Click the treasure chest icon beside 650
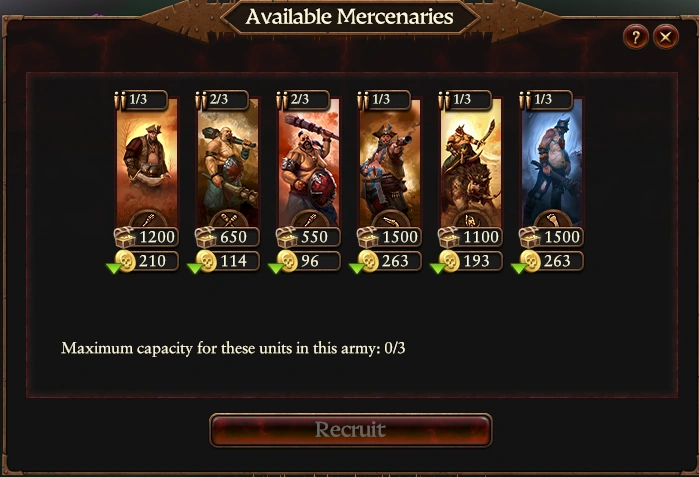The width and height of the screenshot is (699, 477). pyautogui.click(x=206, y=237)
